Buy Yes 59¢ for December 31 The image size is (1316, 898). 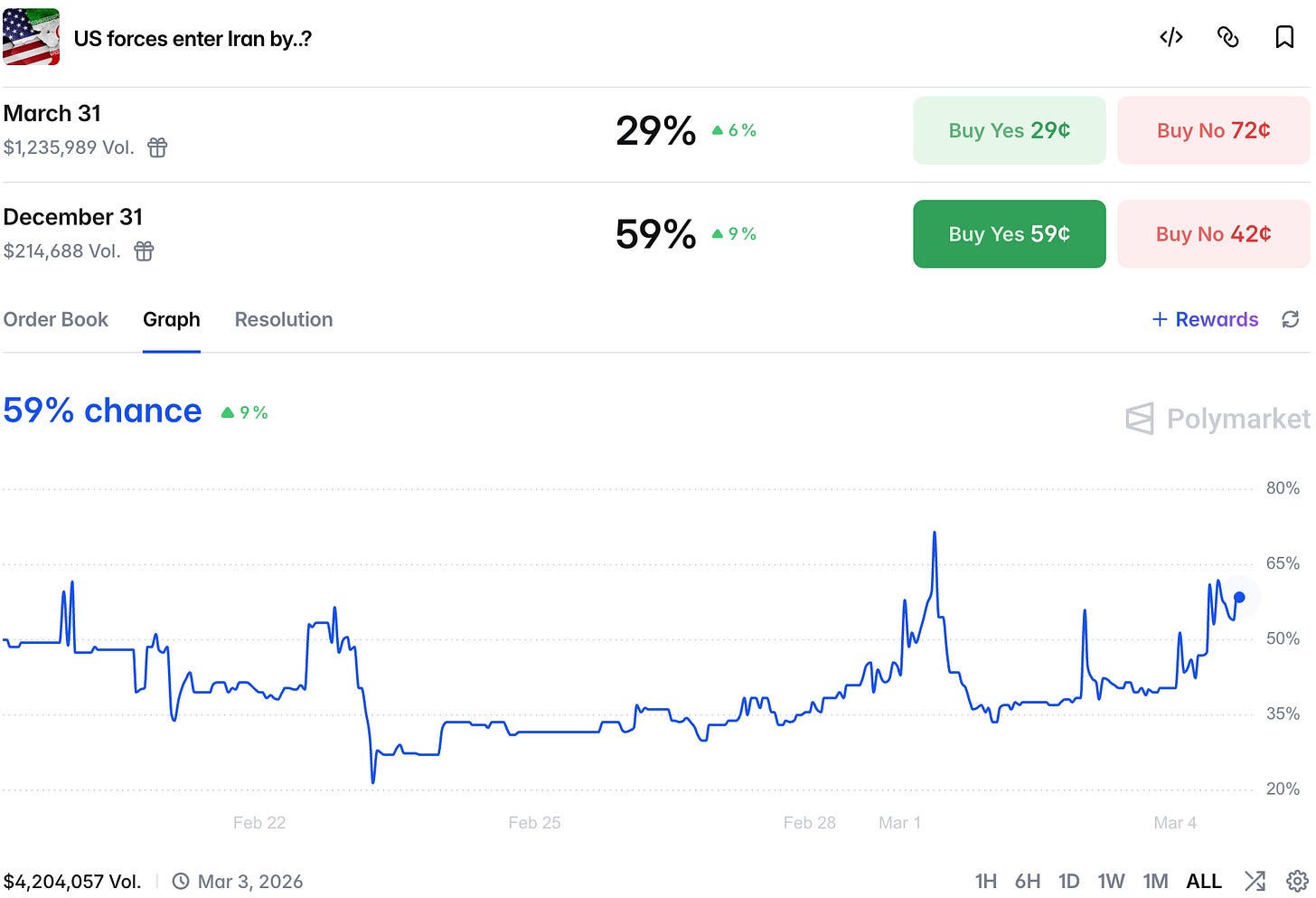(1010, 234)
